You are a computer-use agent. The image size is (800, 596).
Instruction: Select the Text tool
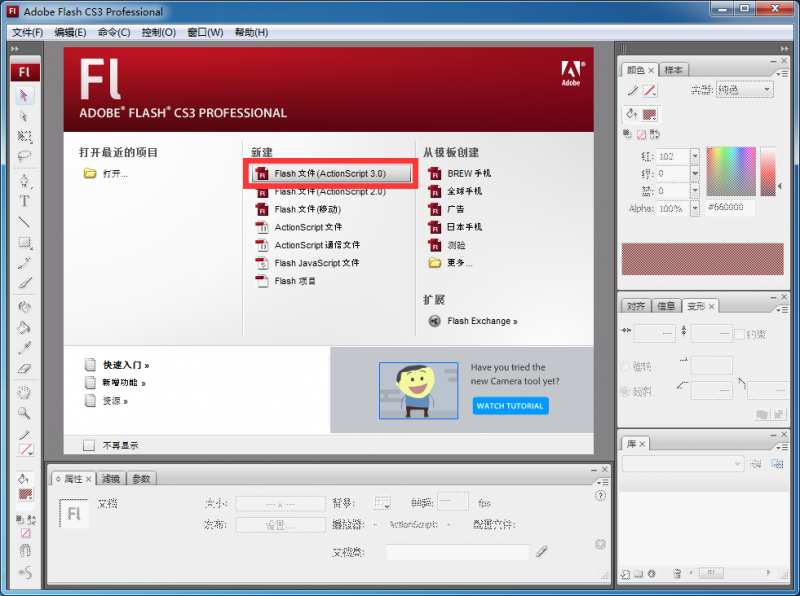click(24, 201)
